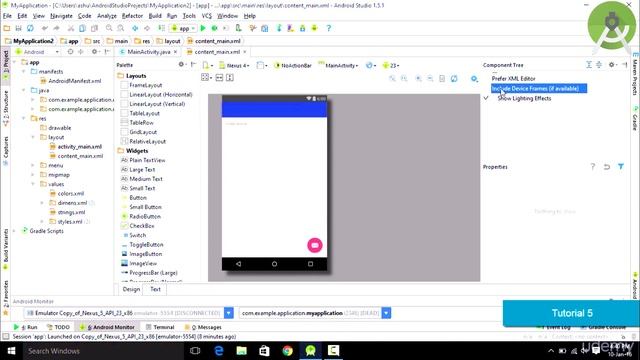Click the Windows search box
The image size is (640, 360).
coord(103,351)
